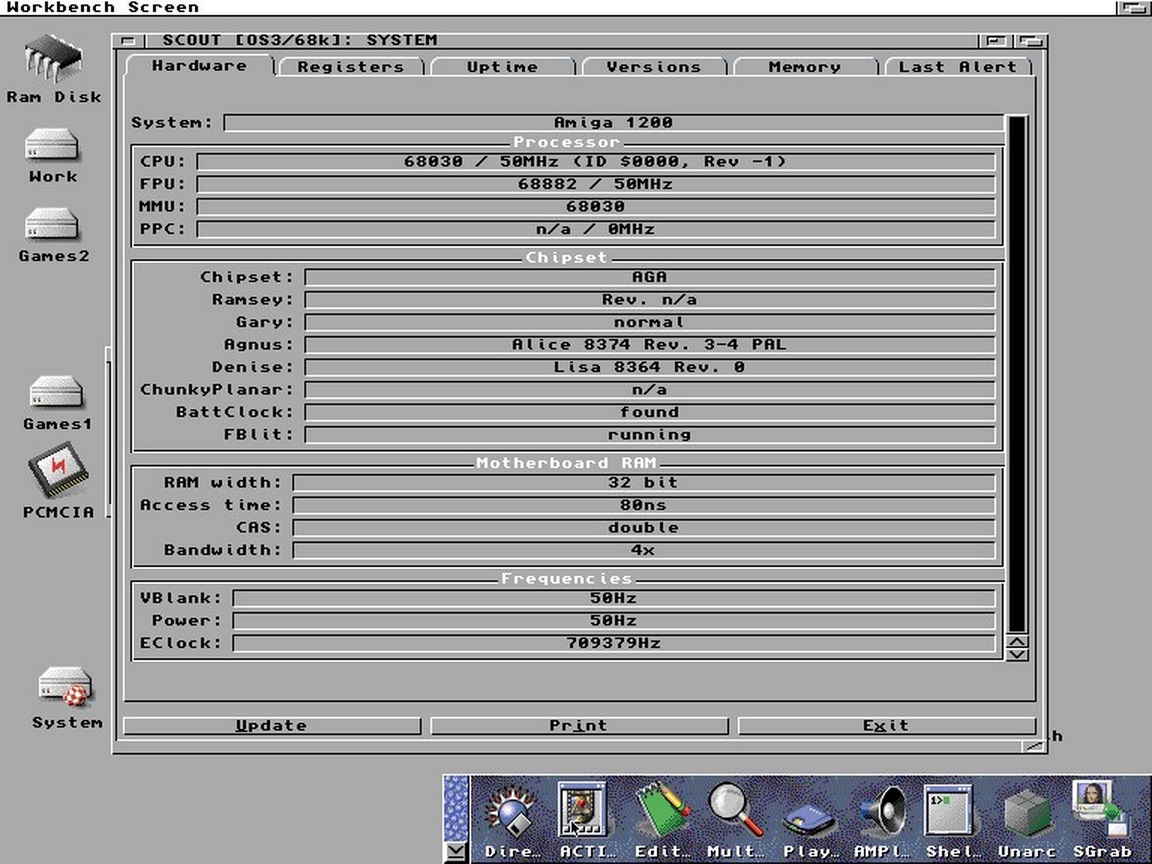Click the Agnus value 'Alice 8374 Rev. 3-4 PAL'
The height and width of the screenshot is (864, 1152).
pyautogui.click(x=649, y=345)
